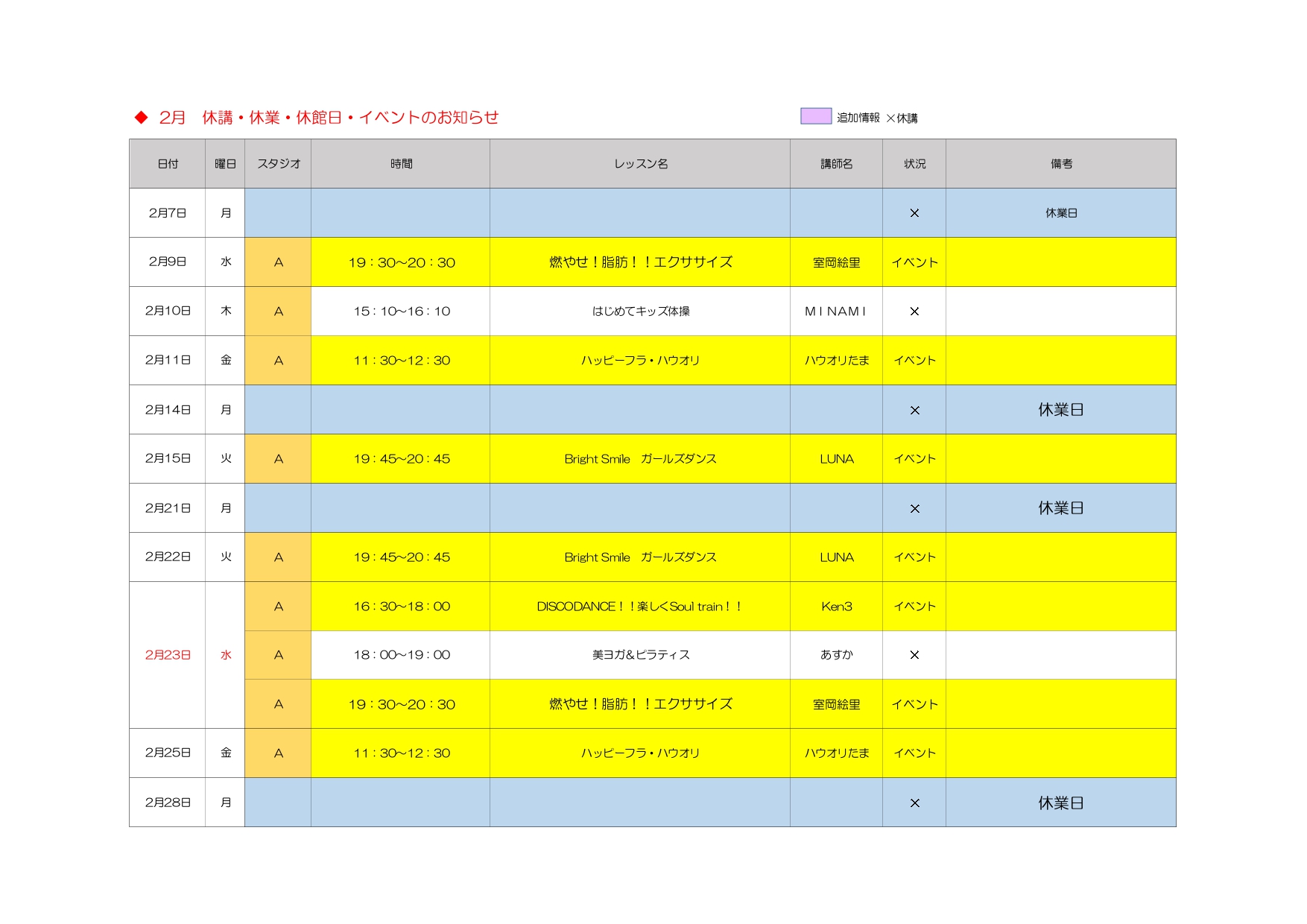Select the 講師名 column header
Image resolution: width=1307 pixels, height=924 pixels.
point(837,164)
